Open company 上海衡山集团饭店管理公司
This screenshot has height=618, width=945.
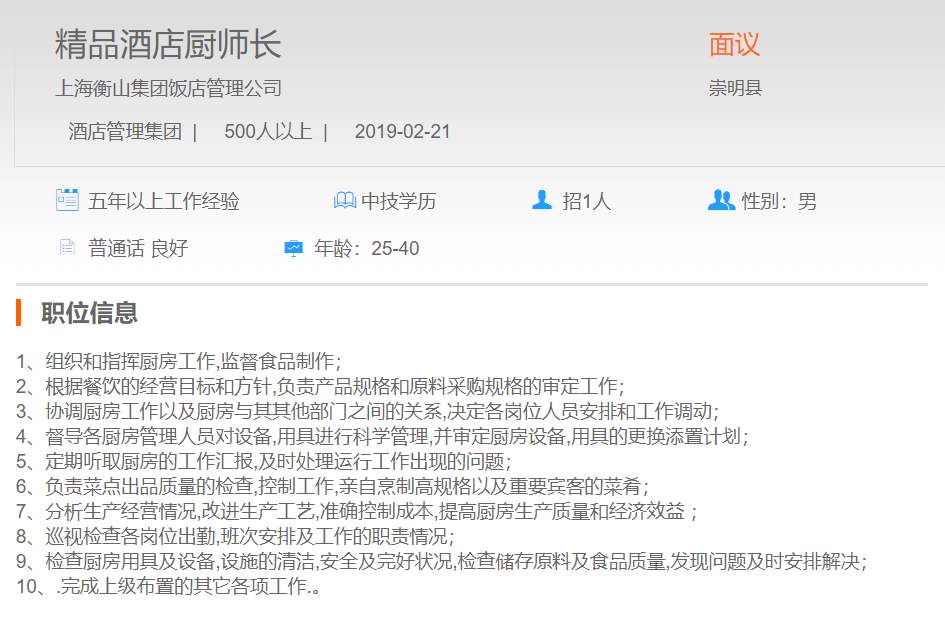pyautogui.click(x=168, y=88)
